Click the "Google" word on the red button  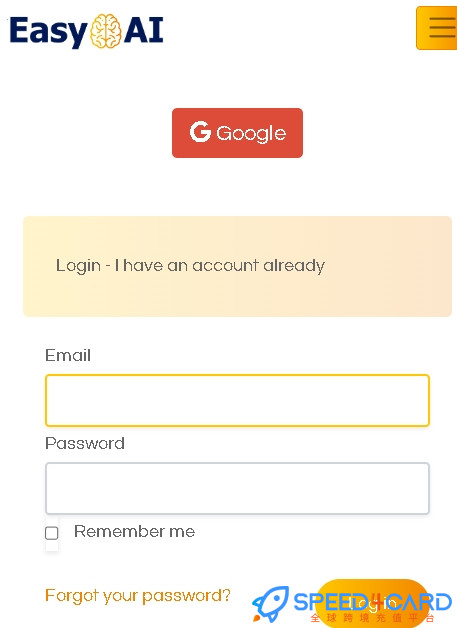(x=251, y=133)
